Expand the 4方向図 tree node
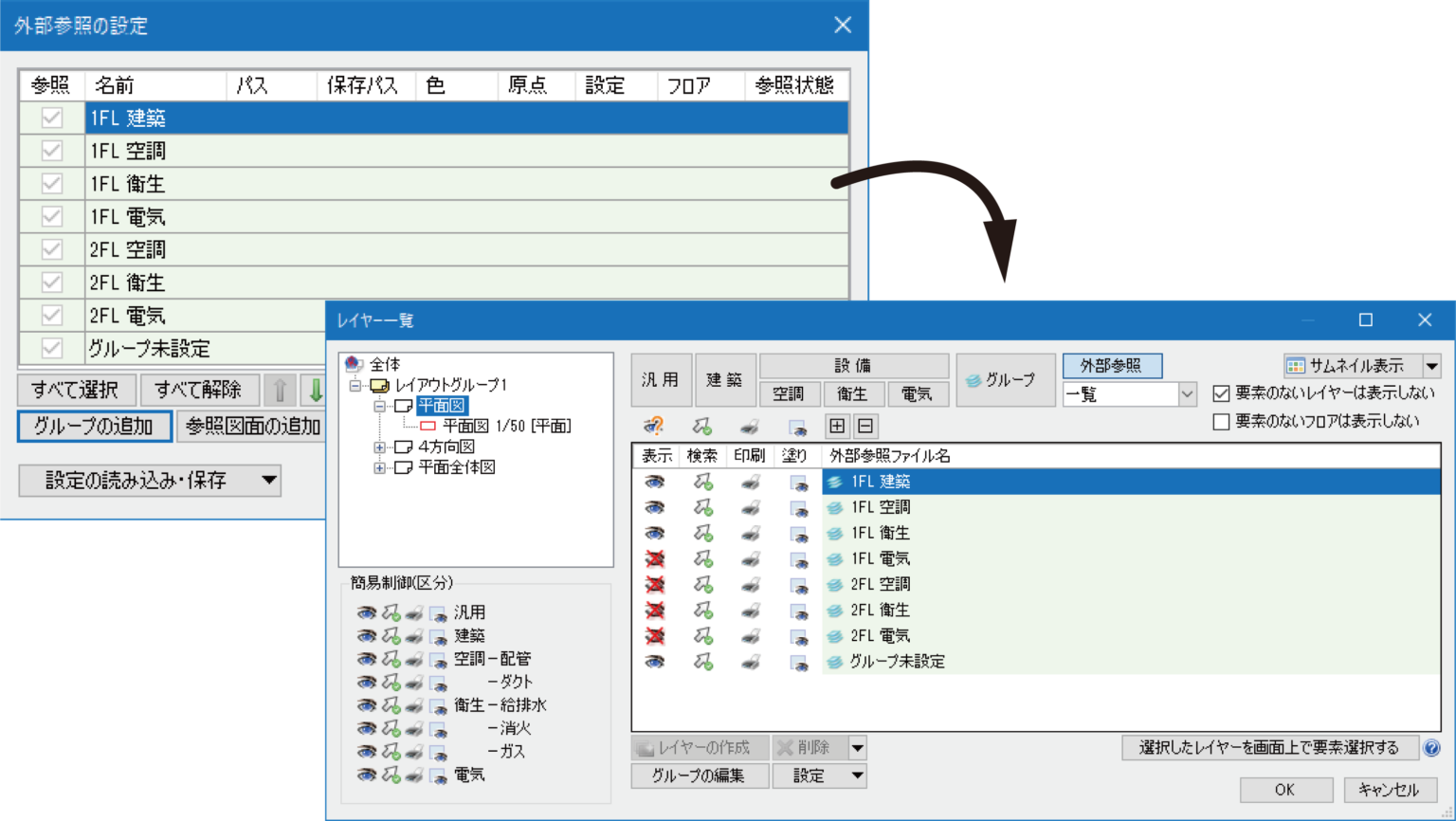Image resolution: width=1456 pixels, height=821 pixels. click(379, 447)
